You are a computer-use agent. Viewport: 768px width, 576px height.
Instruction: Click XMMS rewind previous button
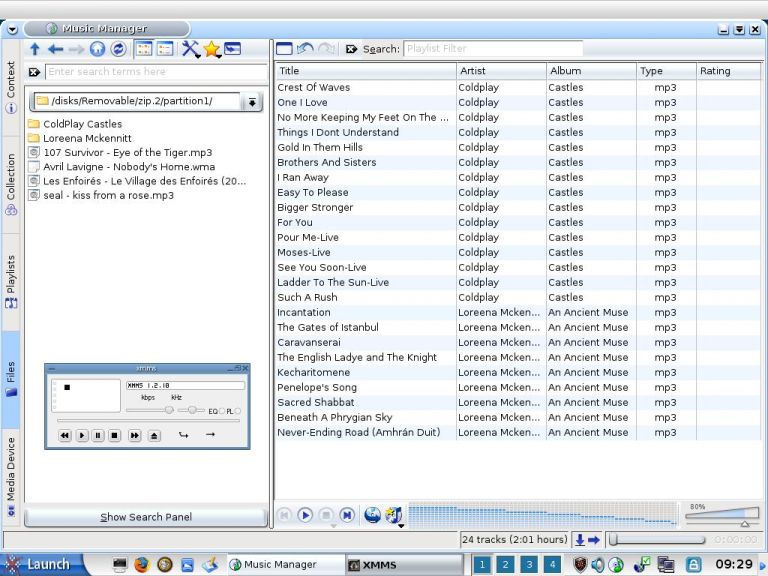[x=65, y=435]
